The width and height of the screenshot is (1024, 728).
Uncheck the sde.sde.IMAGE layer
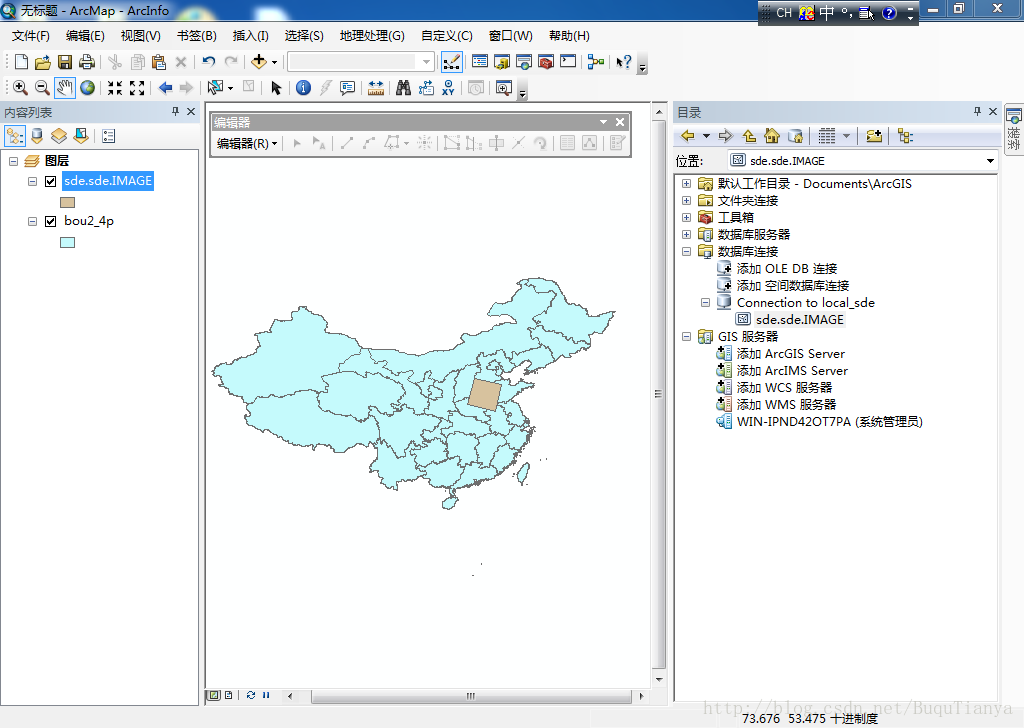[50, 182]
